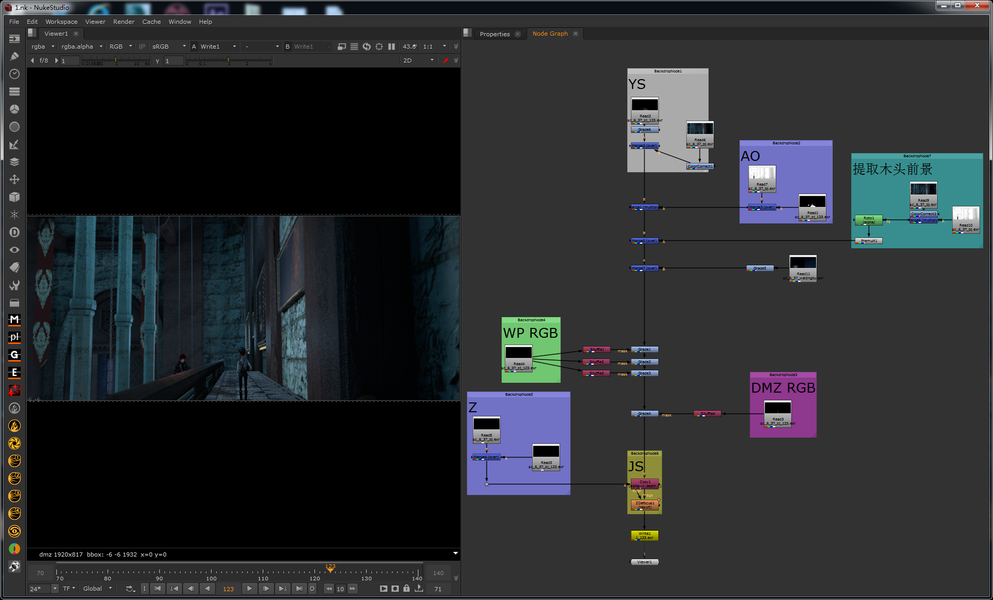Viewport: 993px width, 600px height.
Task: Open the Workspace menu
Action: click(x=61, y=22)
